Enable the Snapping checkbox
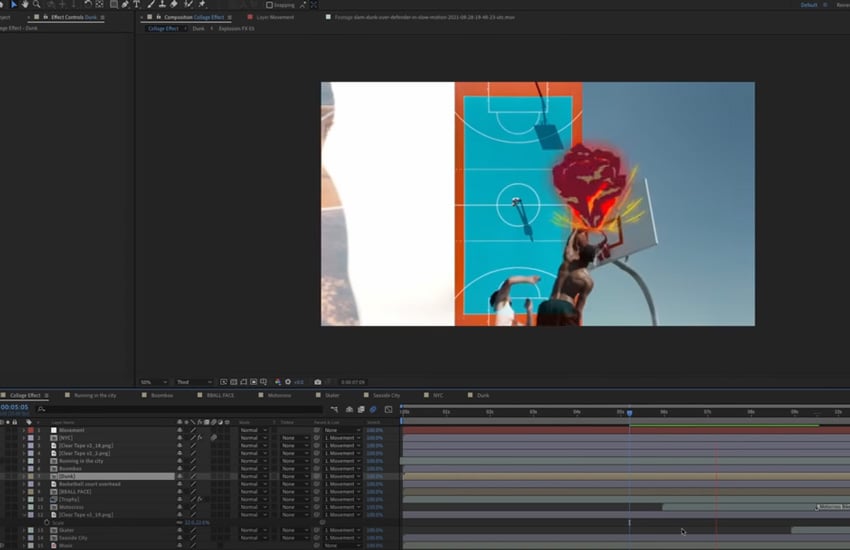The width and height of the screenshot is (850, 550). (x=269, y=4)
